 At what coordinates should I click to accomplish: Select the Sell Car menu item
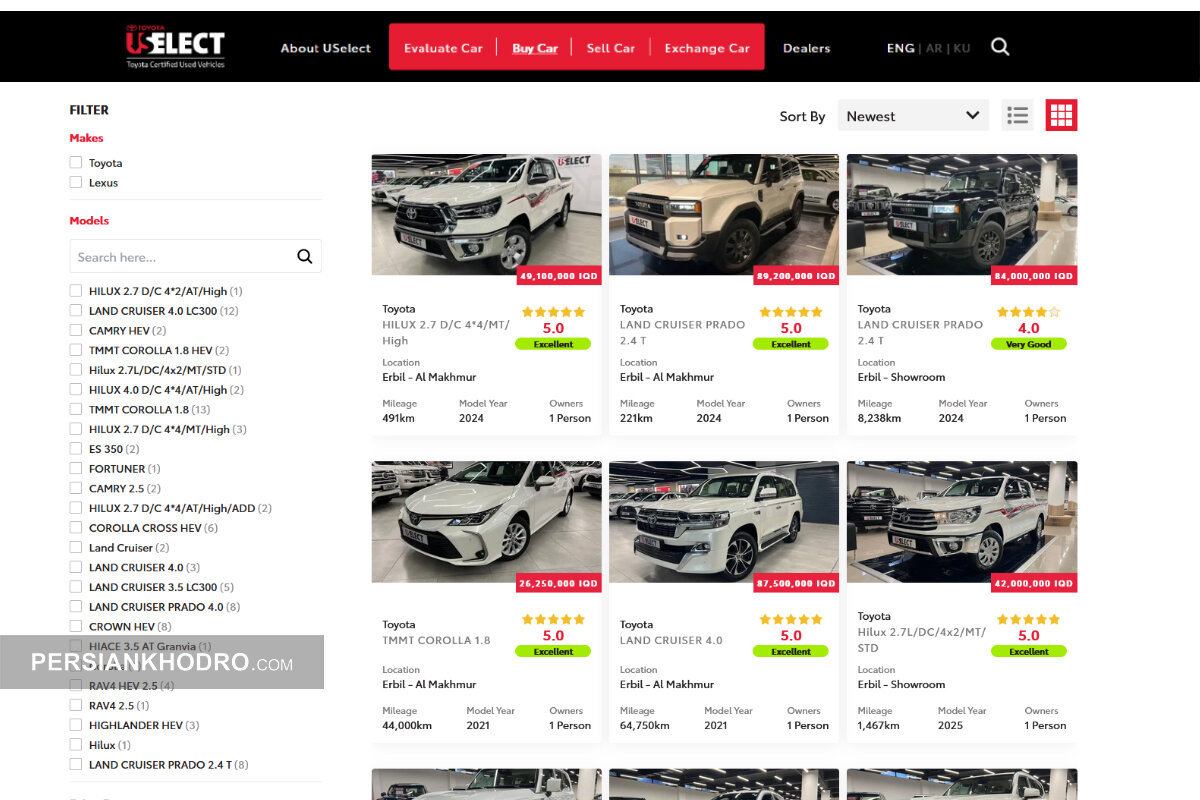pos(610,48)
